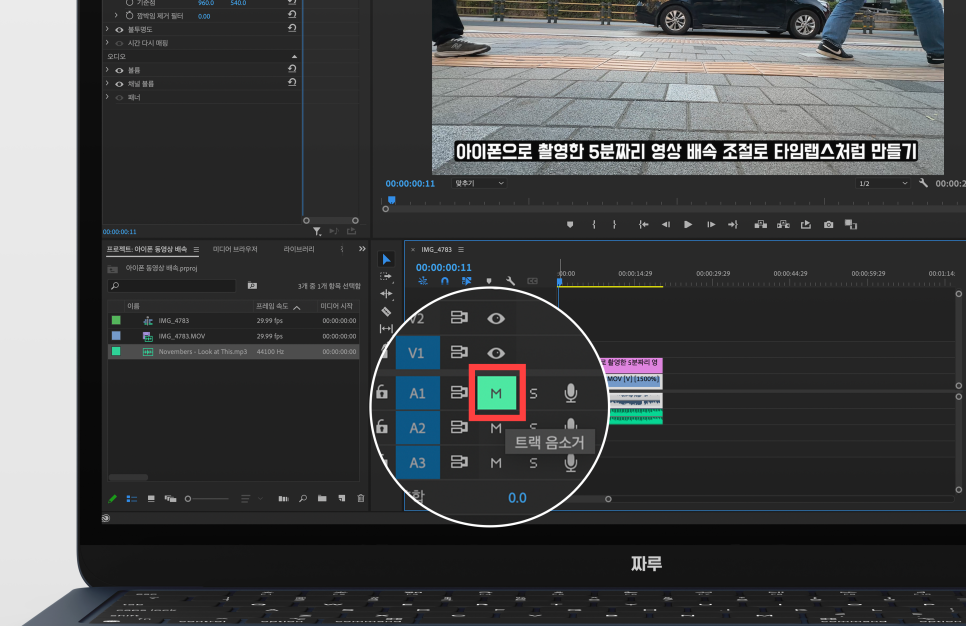The width and height of the screenshot is (966, 626).
Task: Show hidden panel tabs with double chevron
Action: point(362,249)
